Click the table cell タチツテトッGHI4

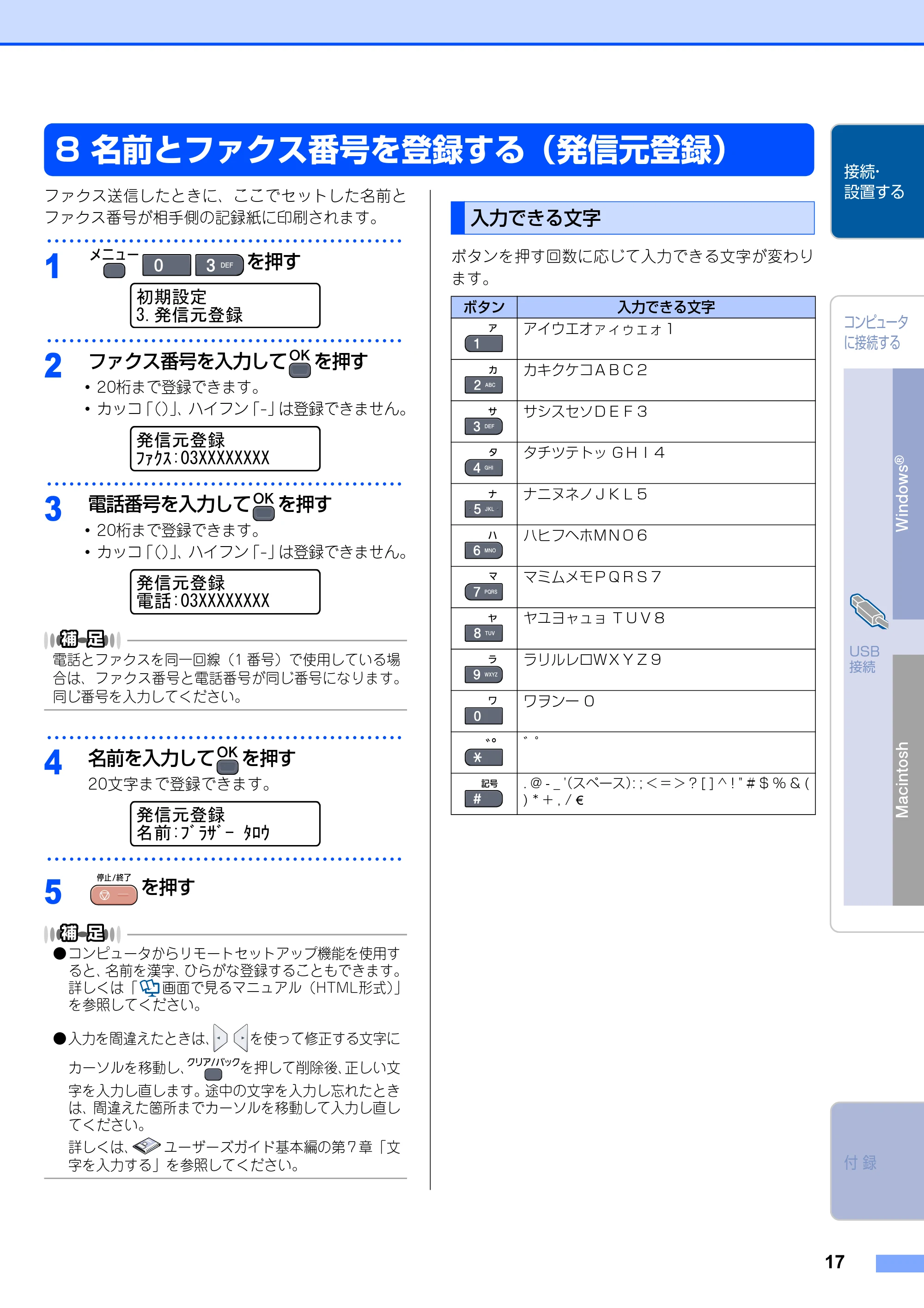(666, 462)
